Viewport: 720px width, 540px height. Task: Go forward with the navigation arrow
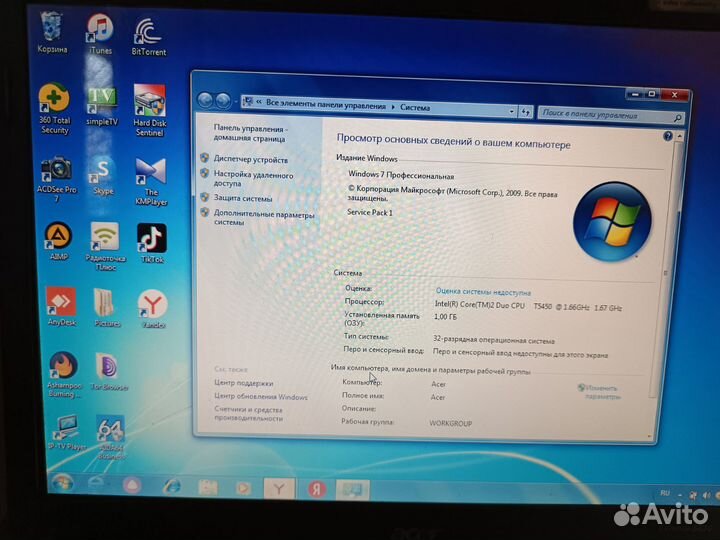pyautogui.click(x=223, y=101)
